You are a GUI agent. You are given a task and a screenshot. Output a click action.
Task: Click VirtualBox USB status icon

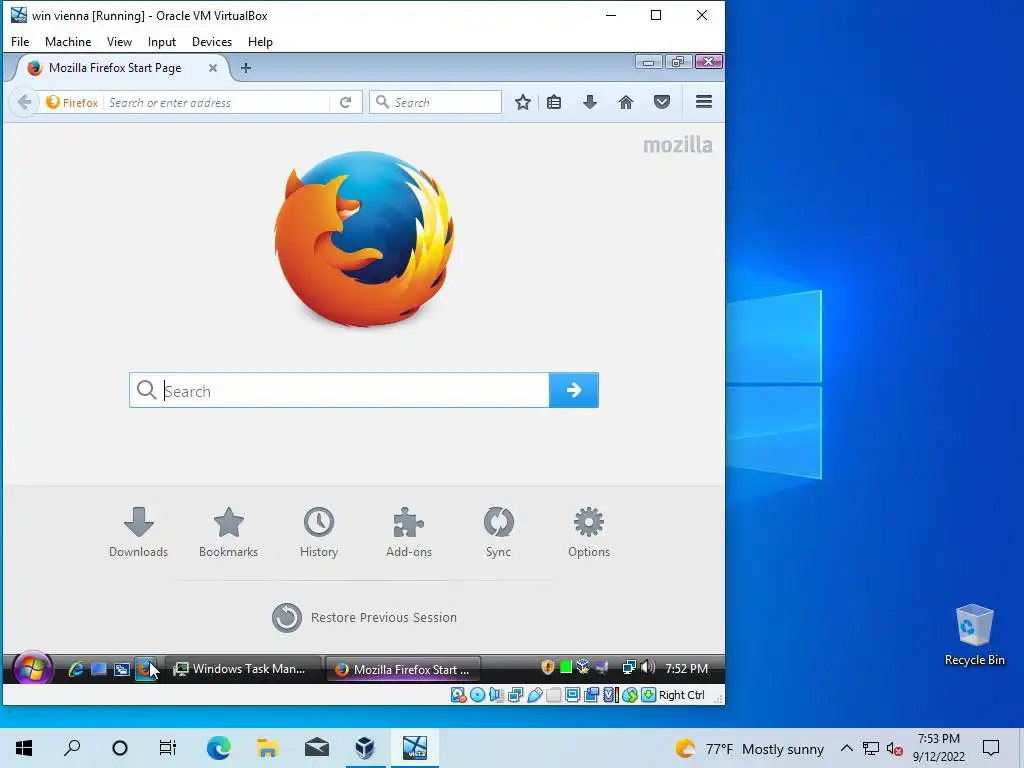tap(534, 695)
